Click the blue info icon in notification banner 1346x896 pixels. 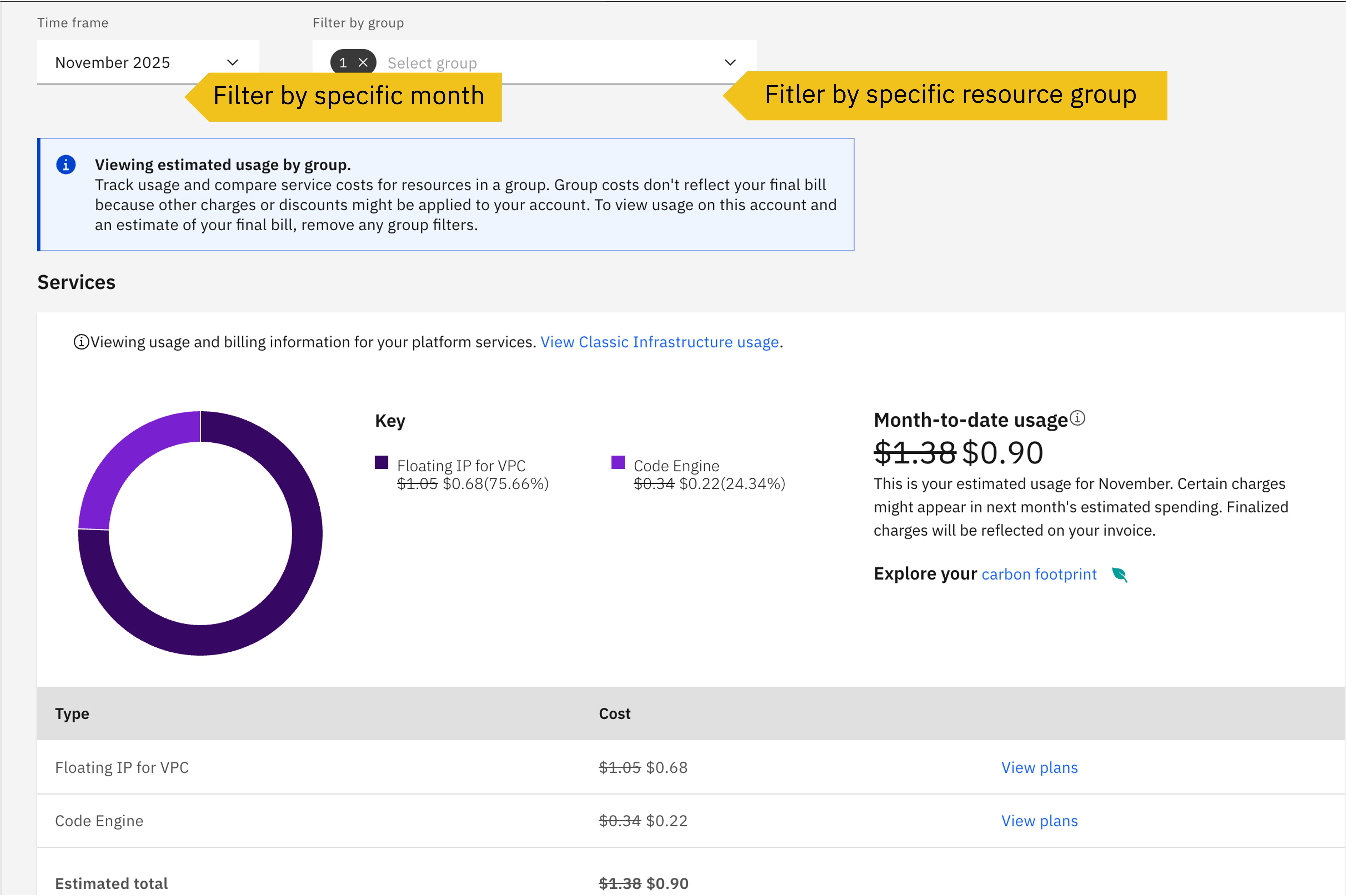coord(66,165)
